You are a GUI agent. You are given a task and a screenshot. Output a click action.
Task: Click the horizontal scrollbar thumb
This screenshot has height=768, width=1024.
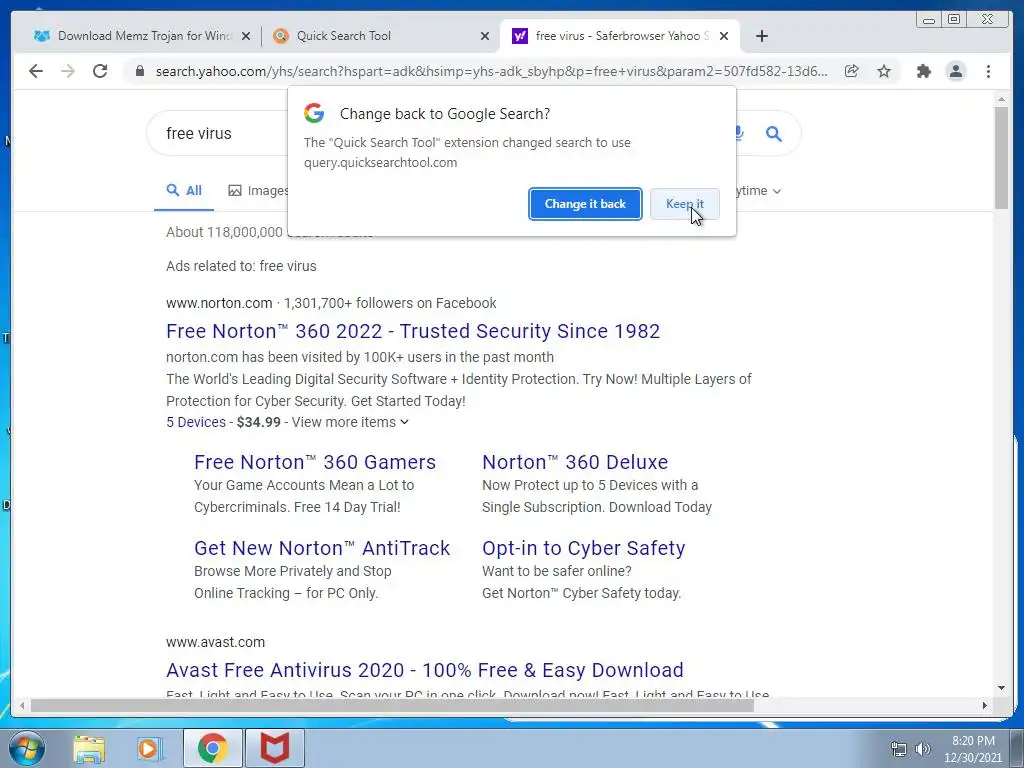[392, 705]
